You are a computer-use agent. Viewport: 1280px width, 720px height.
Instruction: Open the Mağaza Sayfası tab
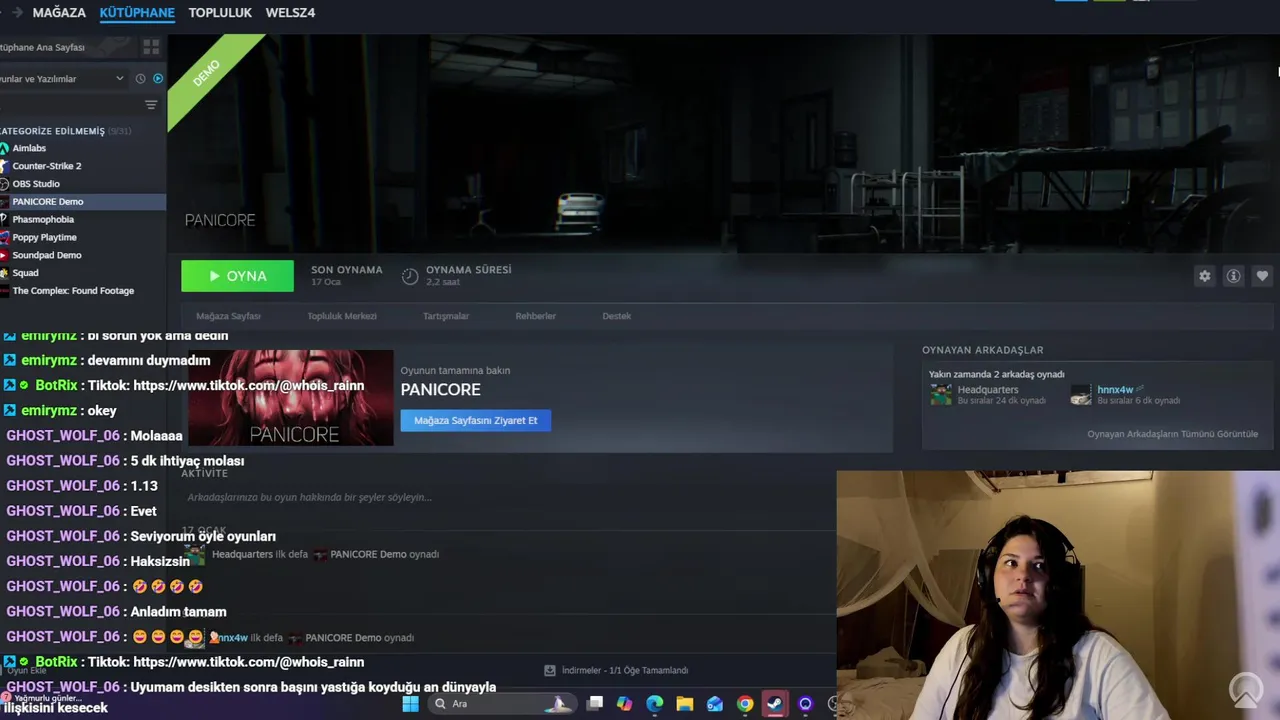pos(228,316)
